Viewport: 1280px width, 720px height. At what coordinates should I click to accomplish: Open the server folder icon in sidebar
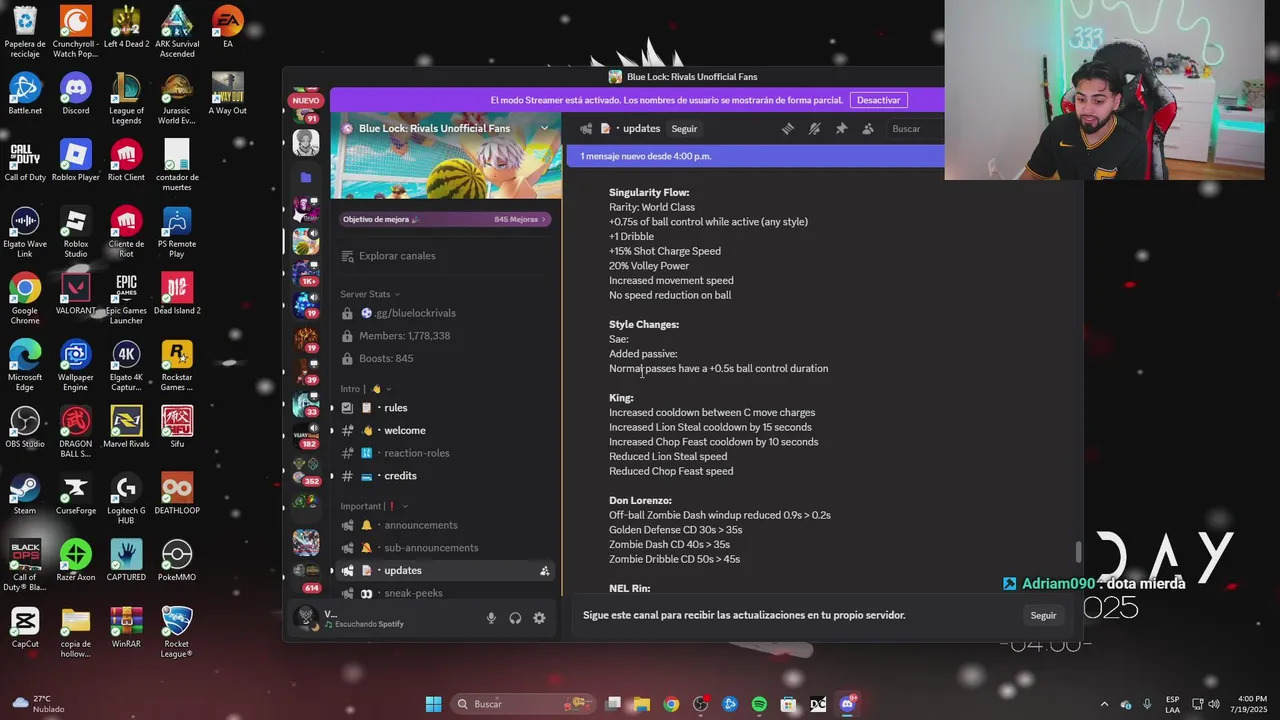pos(306,177)
